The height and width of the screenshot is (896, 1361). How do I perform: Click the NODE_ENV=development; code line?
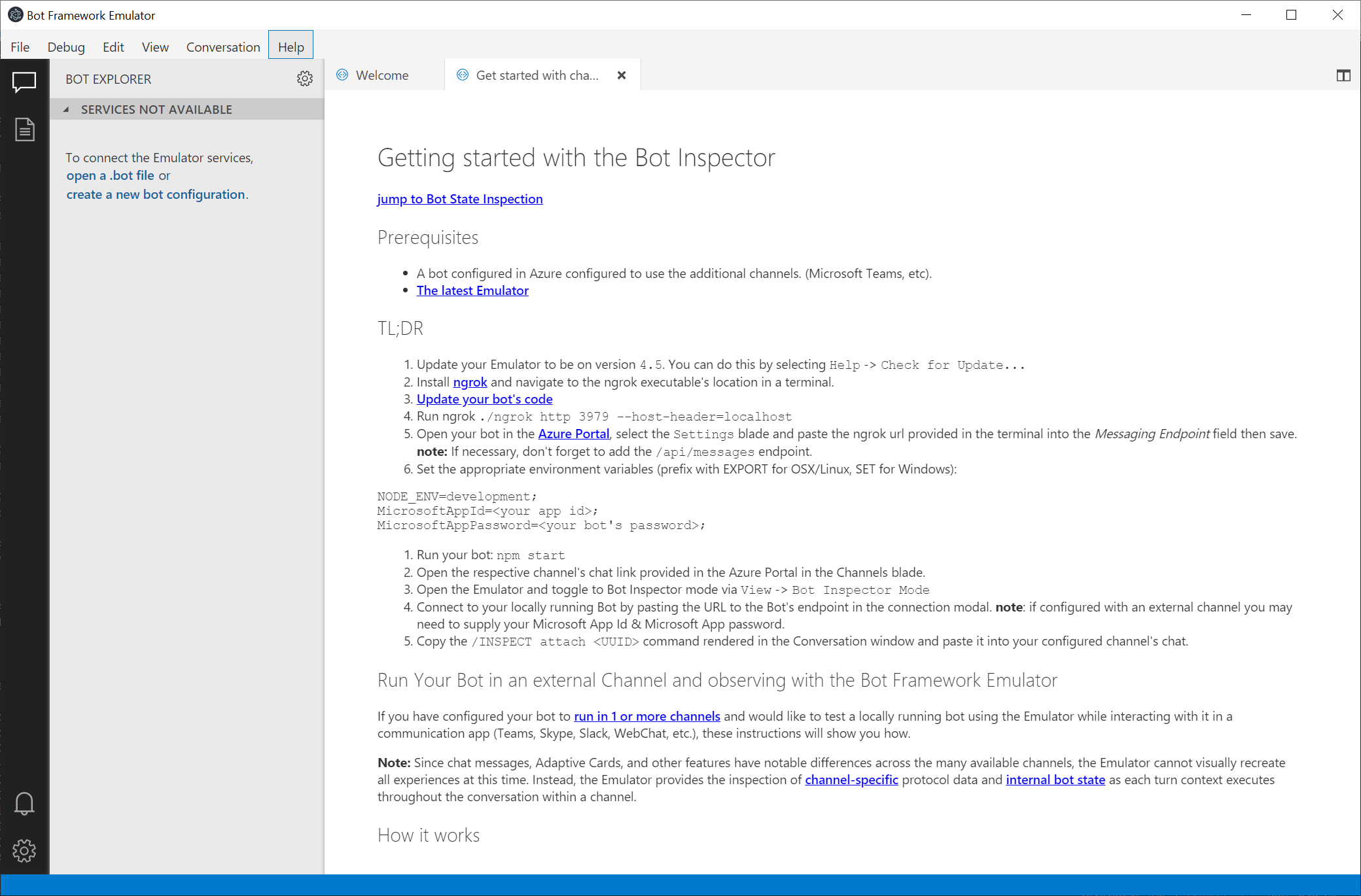pyautogui.click(x=457, y=496)
